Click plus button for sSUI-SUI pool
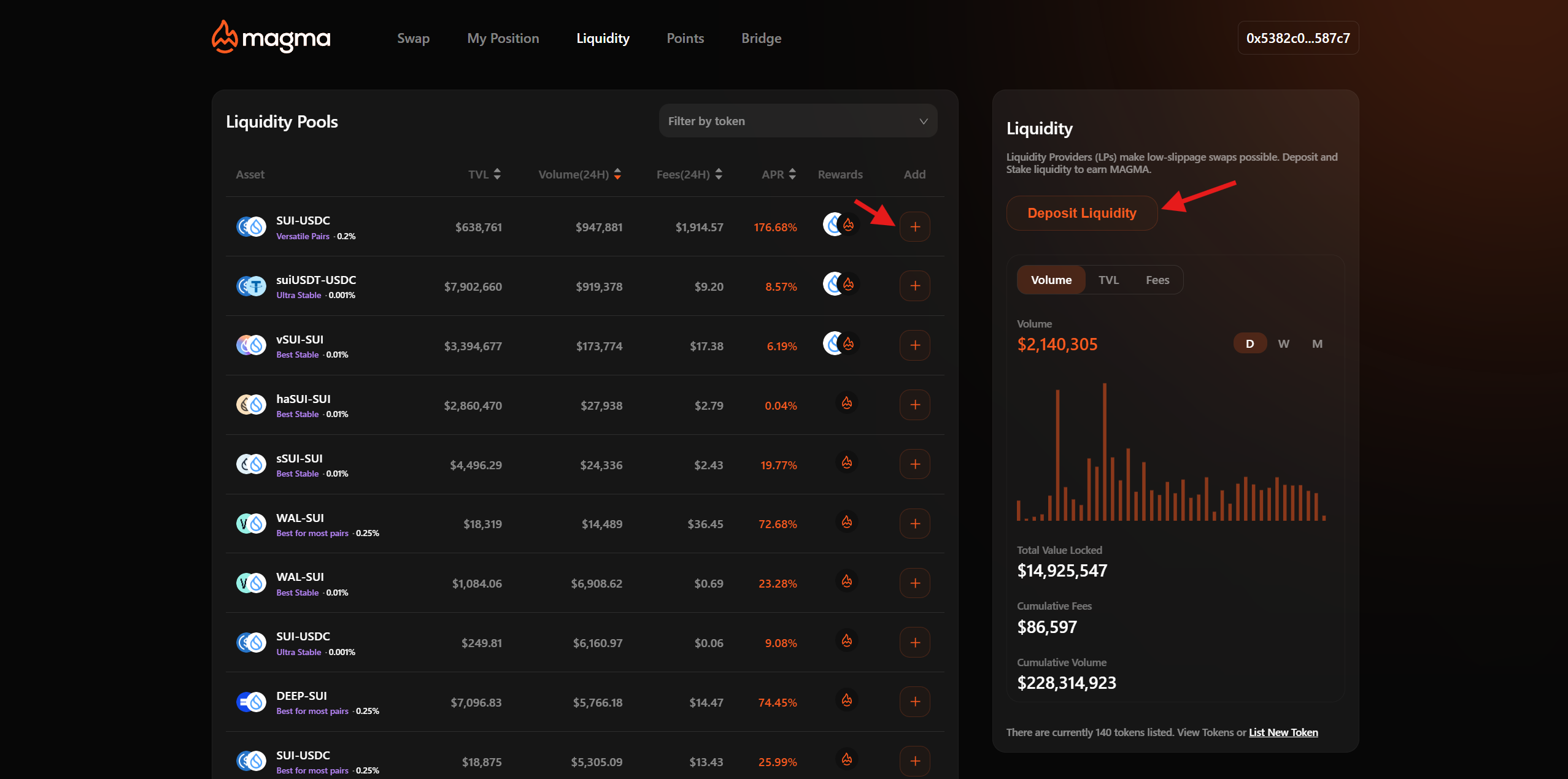The height and width of the screenshot is (779, 1568). pyautogui.click(x=914, y=464)
